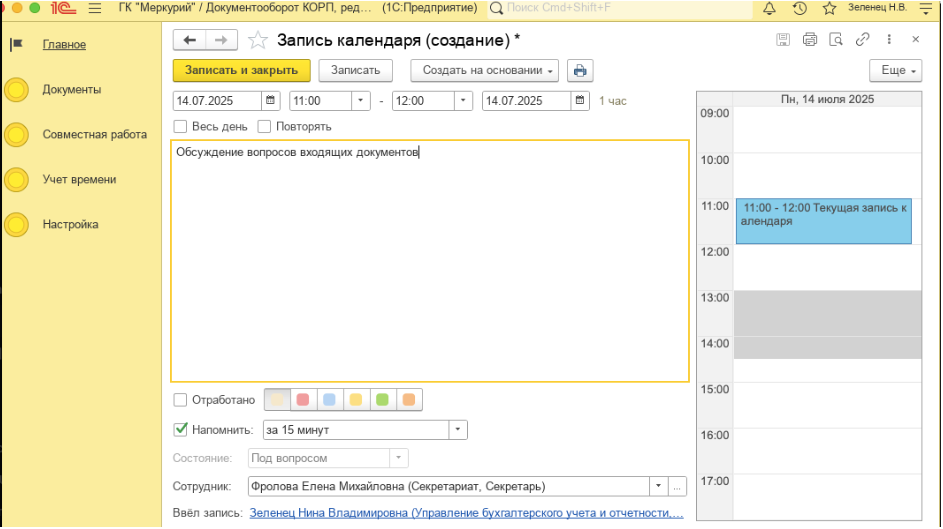Screen dimensions: 943x529
Task: Expand the start time 11:00 dropdown
Action: click(360, 101)
